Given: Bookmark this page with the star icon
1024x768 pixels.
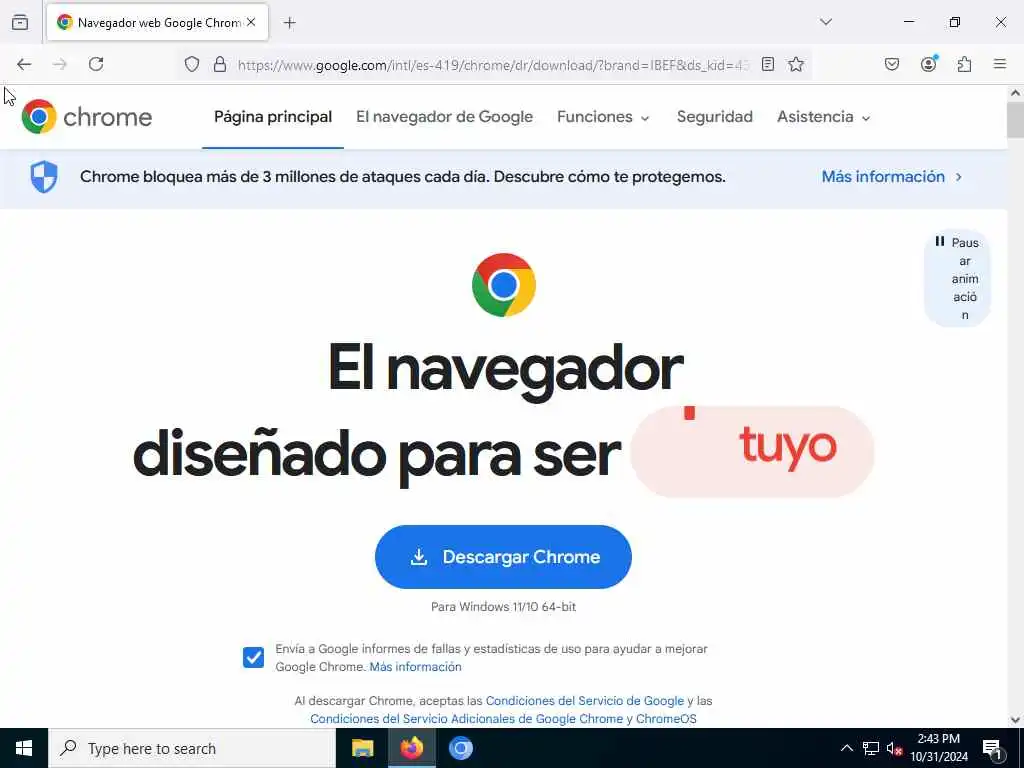Looking at the screenshot, I should pos(795,64).
